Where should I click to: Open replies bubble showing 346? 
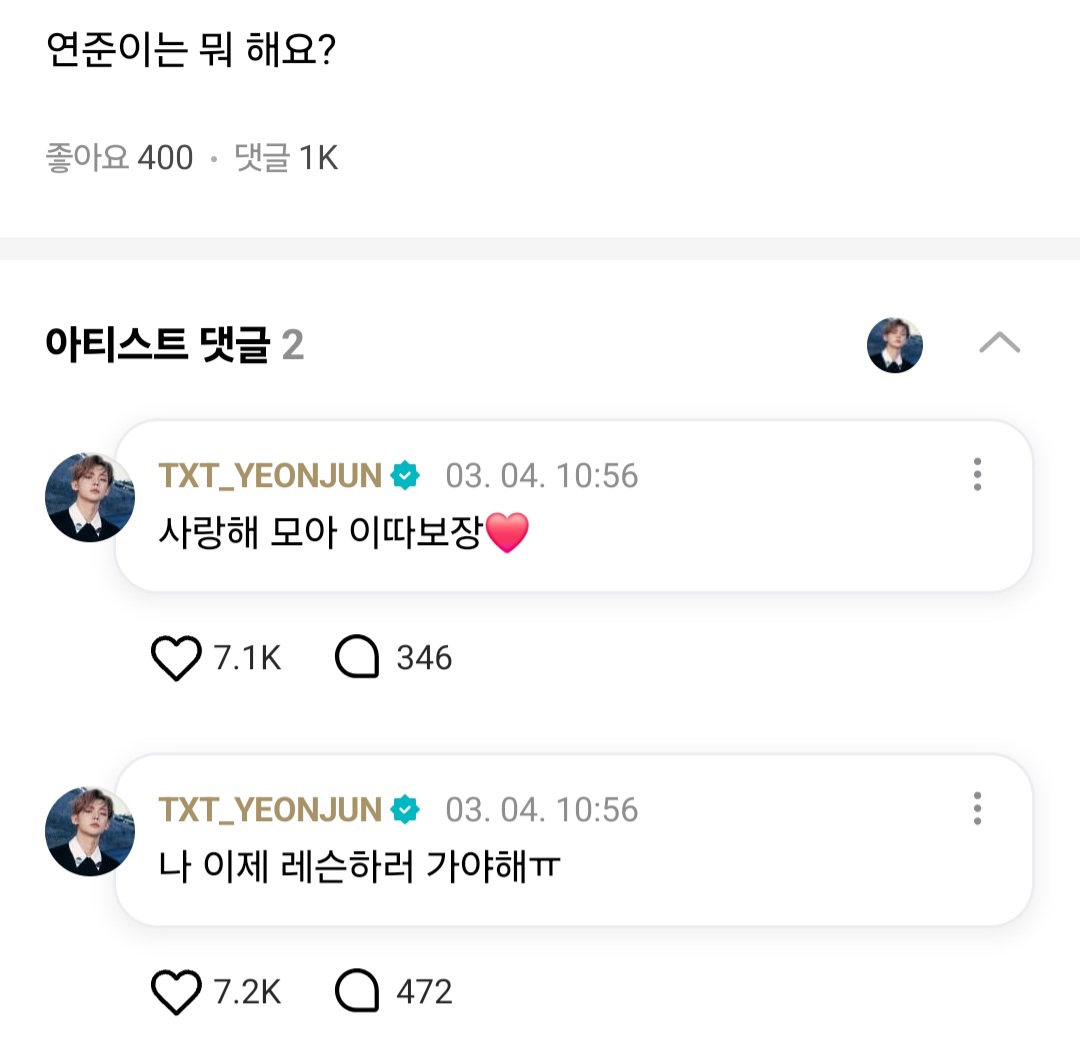[x=357, y=659]
